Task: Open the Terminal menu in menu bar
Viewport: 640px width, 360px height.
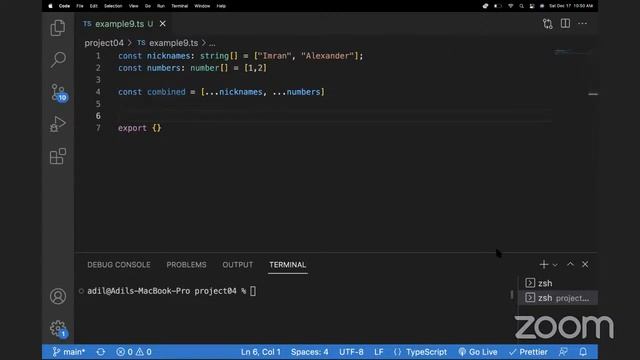Action: (x=180, y=6)
